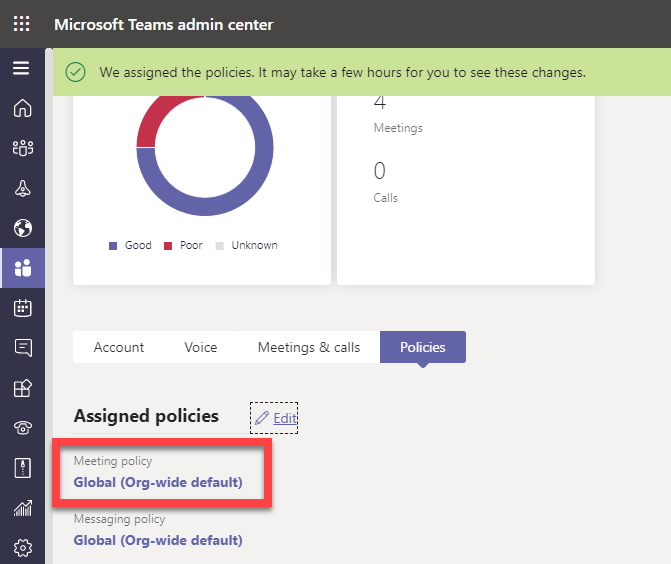This screenshot has height=564, width=671.
Task: Open the app launcher waffle menu
Action: pyautogui.click(x=22, y=24)
